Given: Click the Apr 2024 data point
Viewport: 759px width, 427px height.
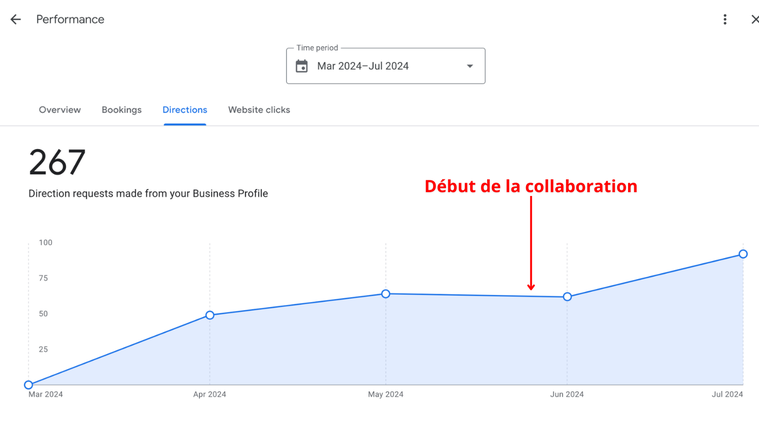Looking at the screenshot, I should pos(210,315).
